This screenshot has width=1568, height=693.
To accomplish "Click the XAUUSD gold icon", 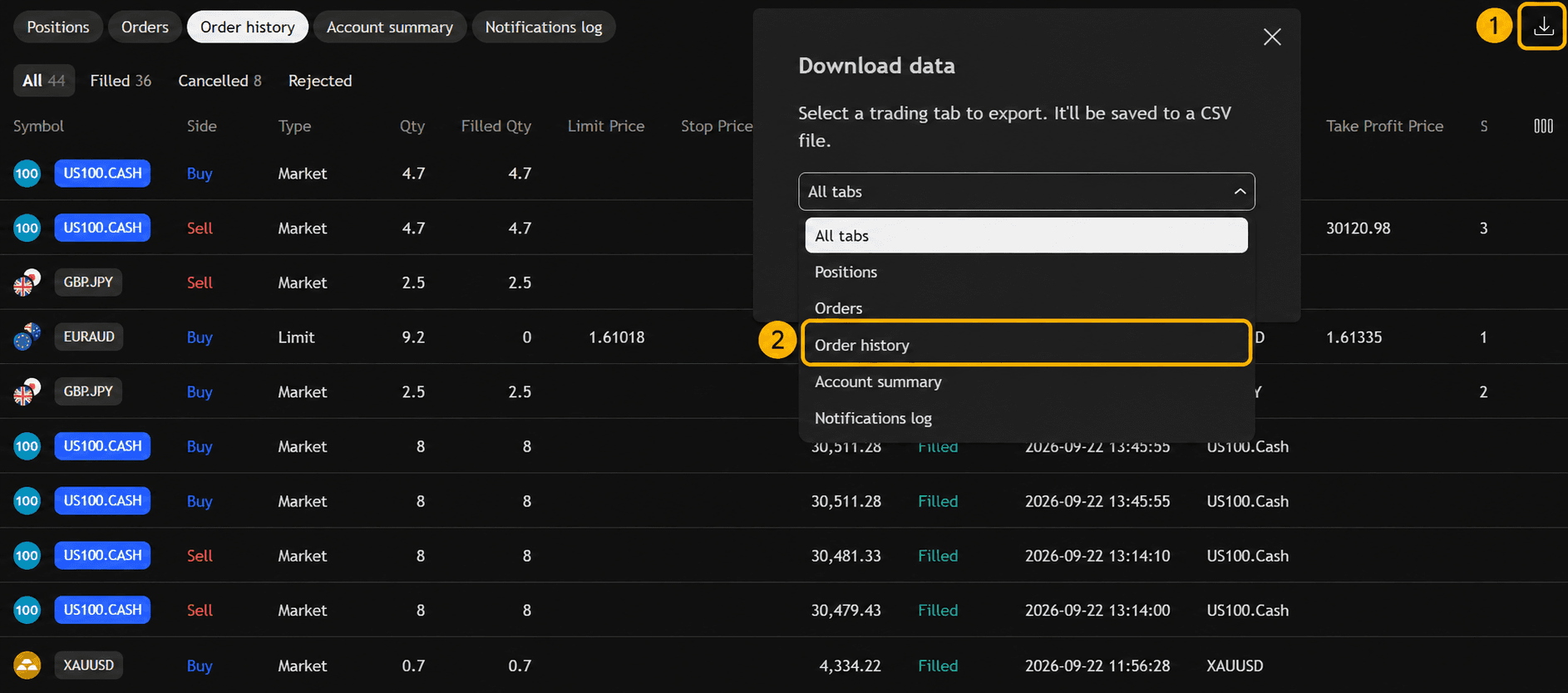I will pos(27,665).
